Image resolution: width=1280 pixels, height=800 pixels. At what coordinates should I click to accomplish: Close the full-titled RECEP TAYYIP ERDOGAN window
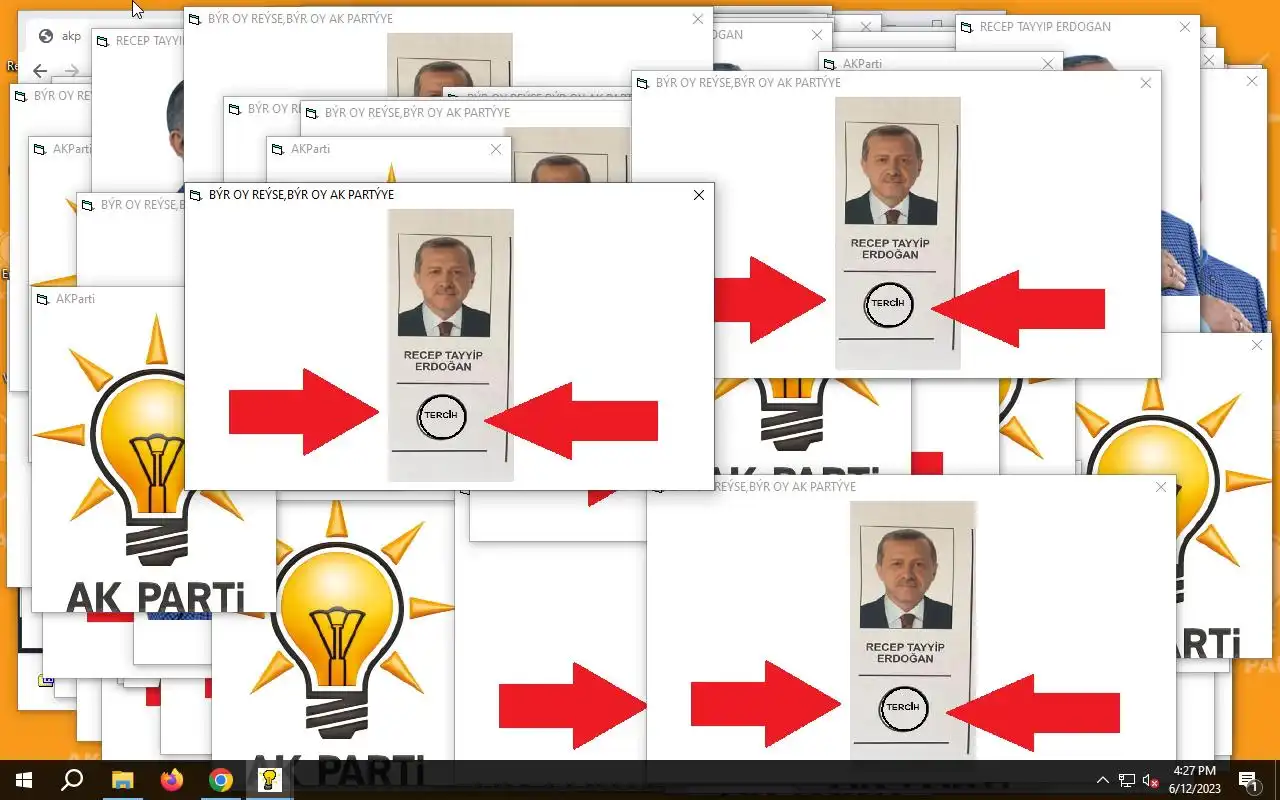pyautogui.click(x=1185, y=27)
